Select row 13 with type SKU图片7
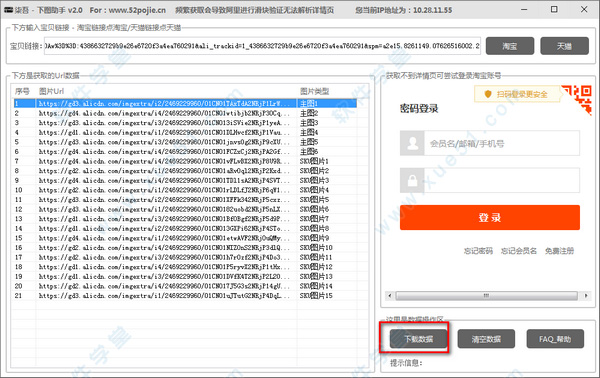The image size is (600, 378). [x=185, y=219]
